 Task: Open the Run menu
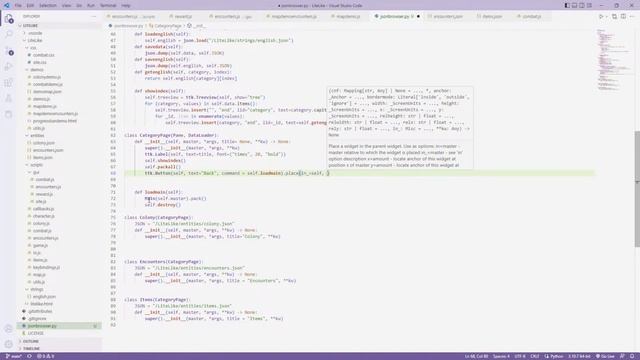click(91, 6)
